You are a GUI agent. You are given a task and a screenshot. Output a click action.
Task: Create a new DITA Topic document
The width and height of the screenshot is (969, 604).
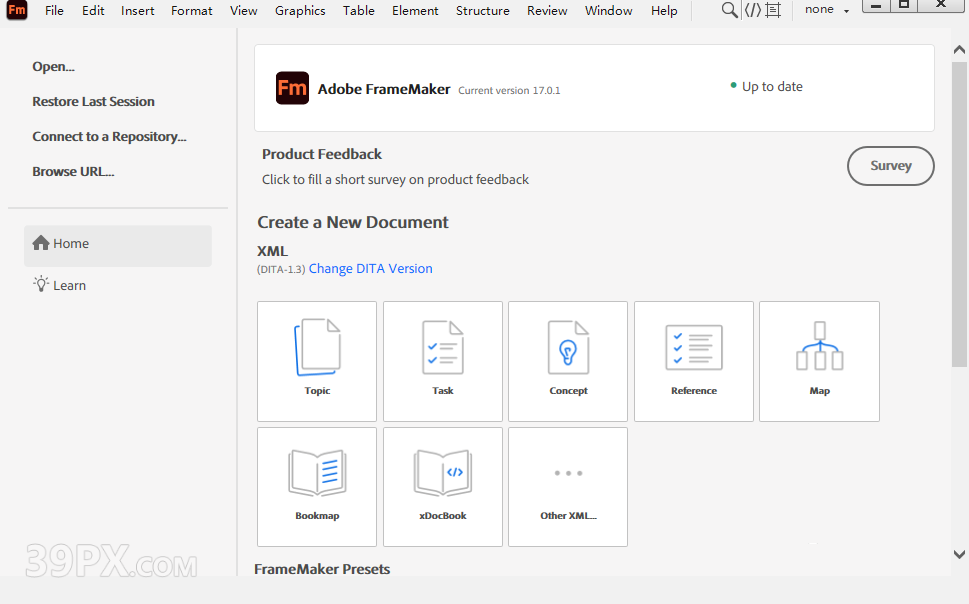pyautogui.click(x=317, y=361)
